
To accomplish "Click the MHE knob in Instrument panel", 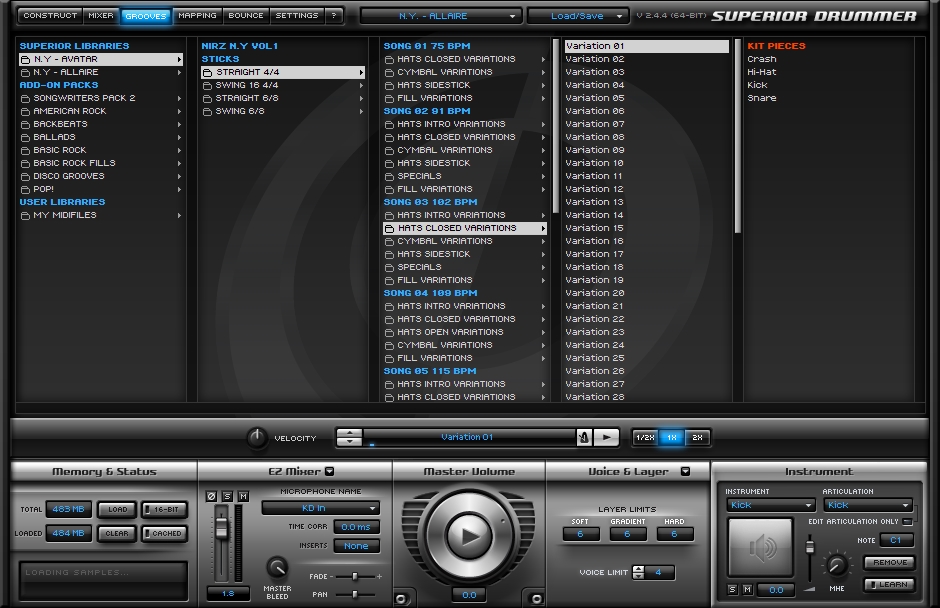I will (x=836, y=565).
